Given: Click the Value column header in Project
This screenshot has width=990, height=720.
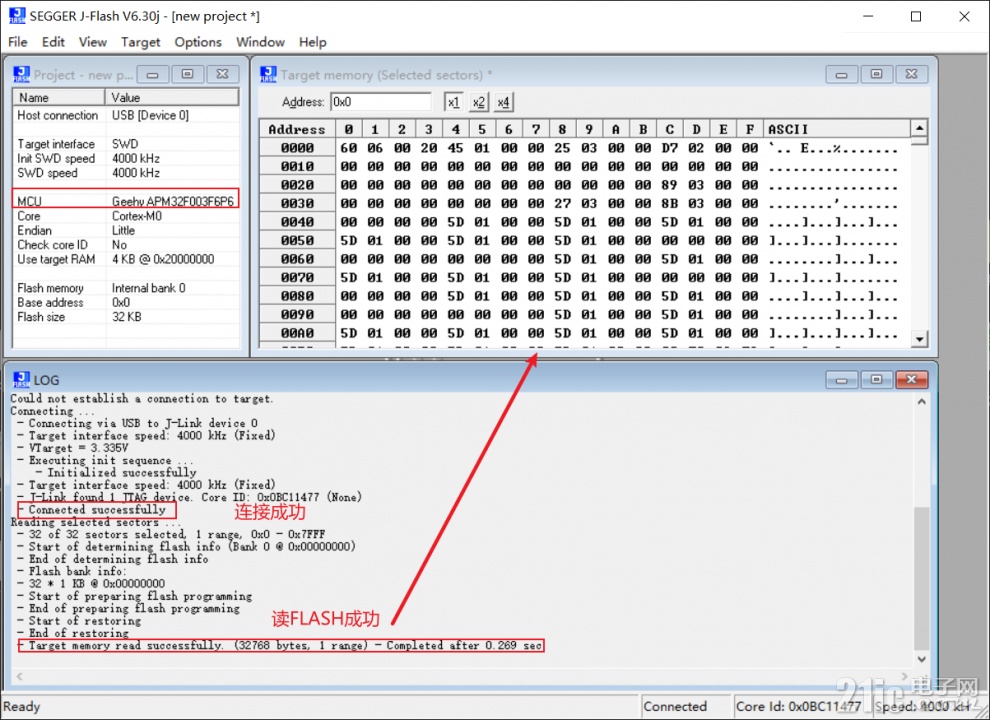Looking at the screenshot, I should point(172,97).
